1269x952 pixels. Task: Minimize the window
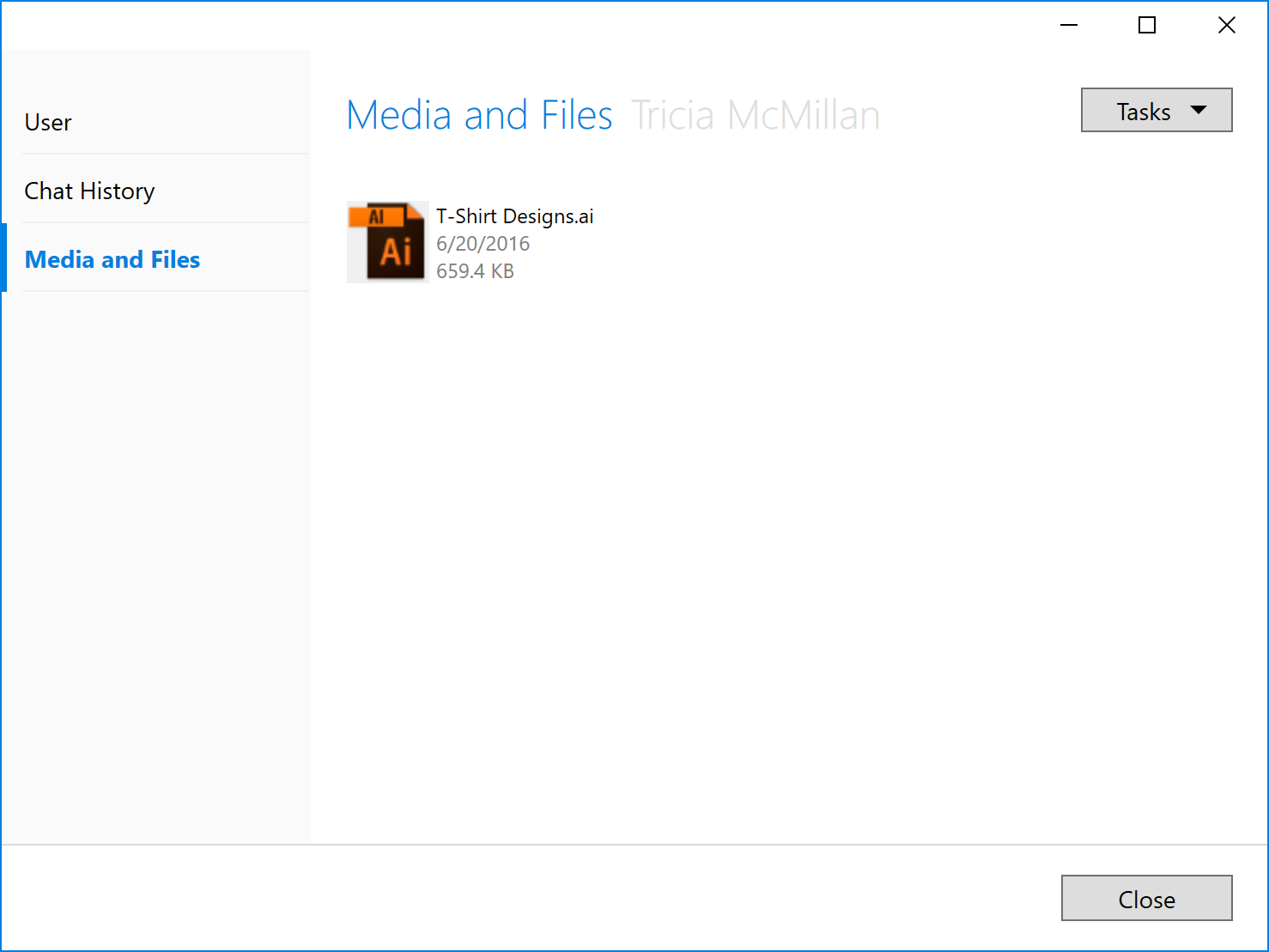1068,26
